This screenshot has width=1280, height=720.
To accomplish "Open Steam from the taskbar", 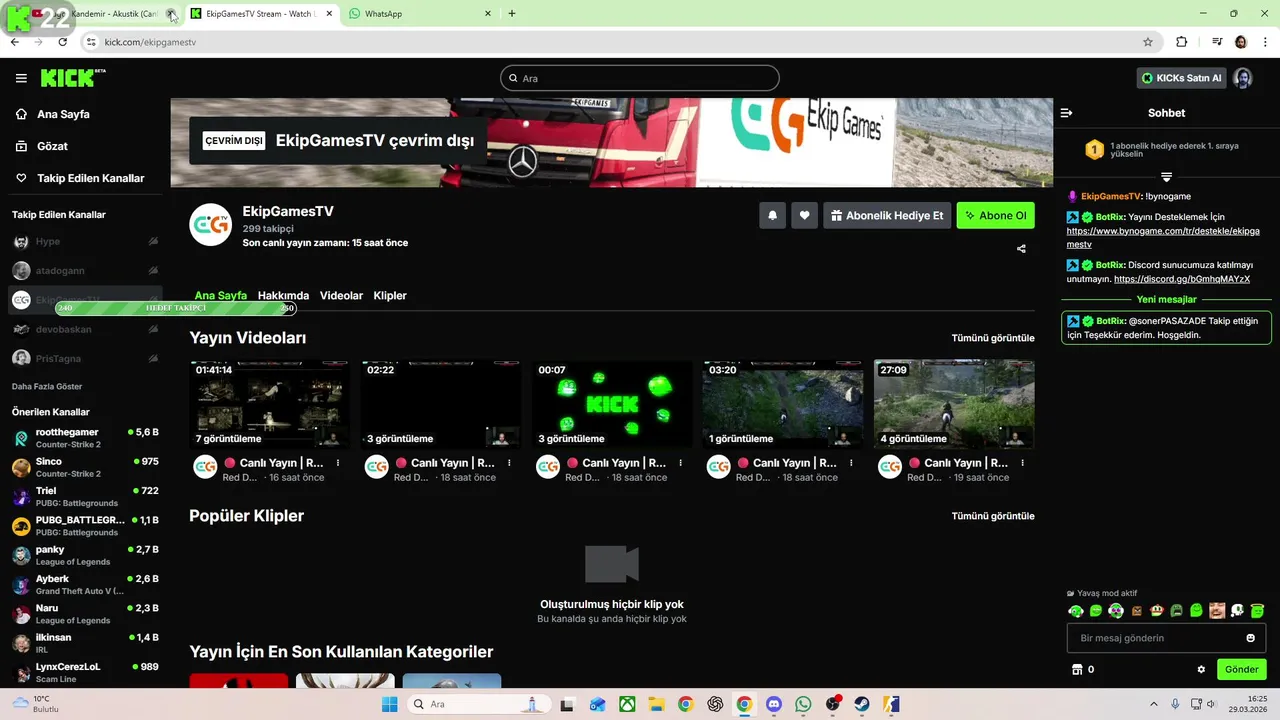I will 861,704.
